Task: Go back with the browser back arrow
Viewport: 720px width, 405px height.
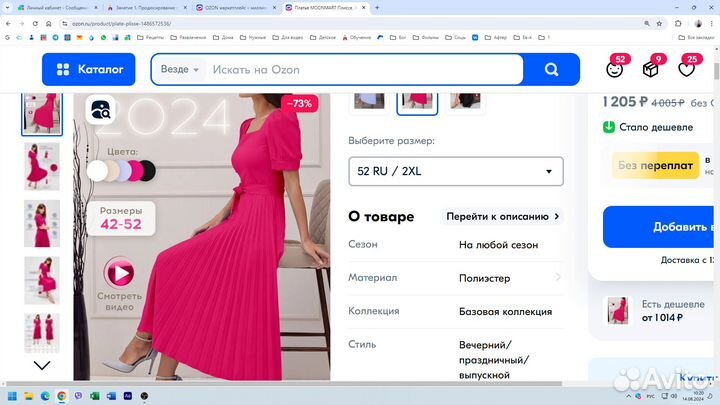Action: coord(9,23)
